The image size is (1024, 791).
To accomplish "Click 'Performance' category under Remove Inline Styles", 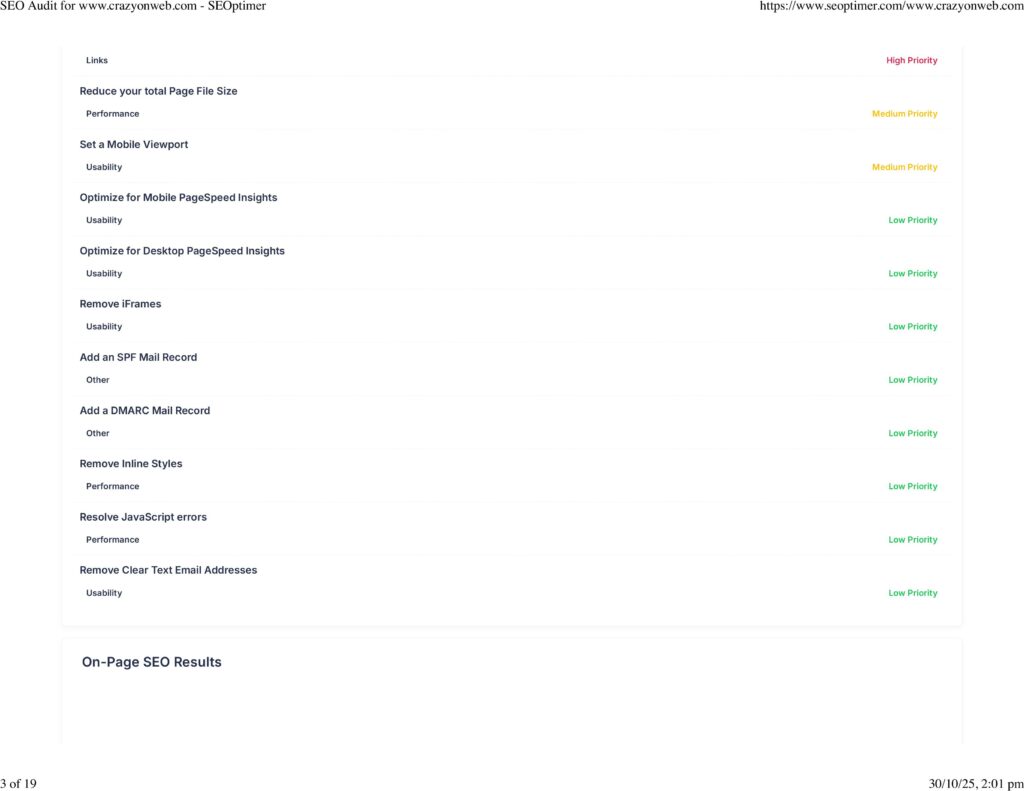I will click(x=112, y=487).
